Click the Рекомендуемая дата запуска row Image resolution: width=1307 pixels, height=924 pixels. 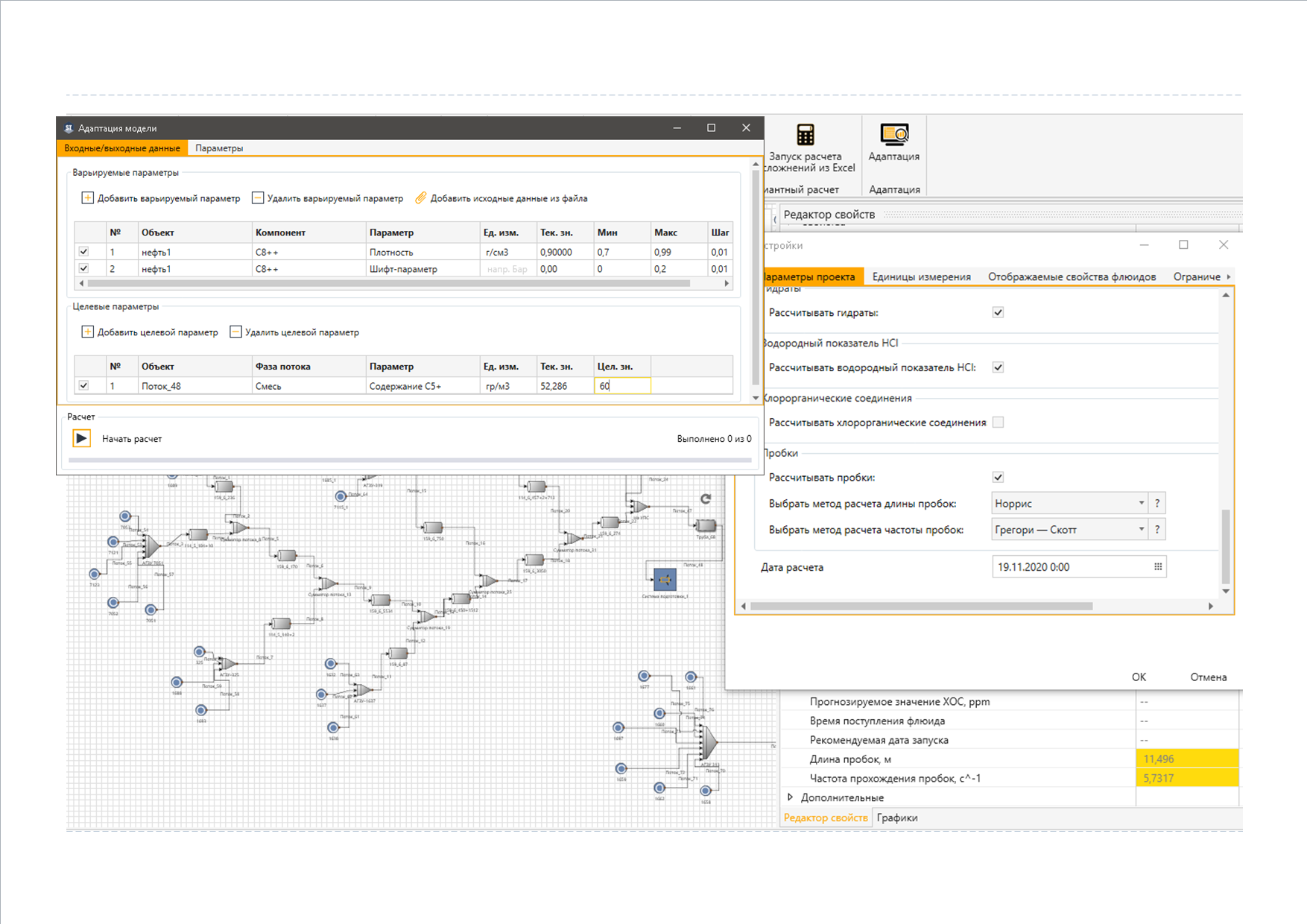point(1010,740)
